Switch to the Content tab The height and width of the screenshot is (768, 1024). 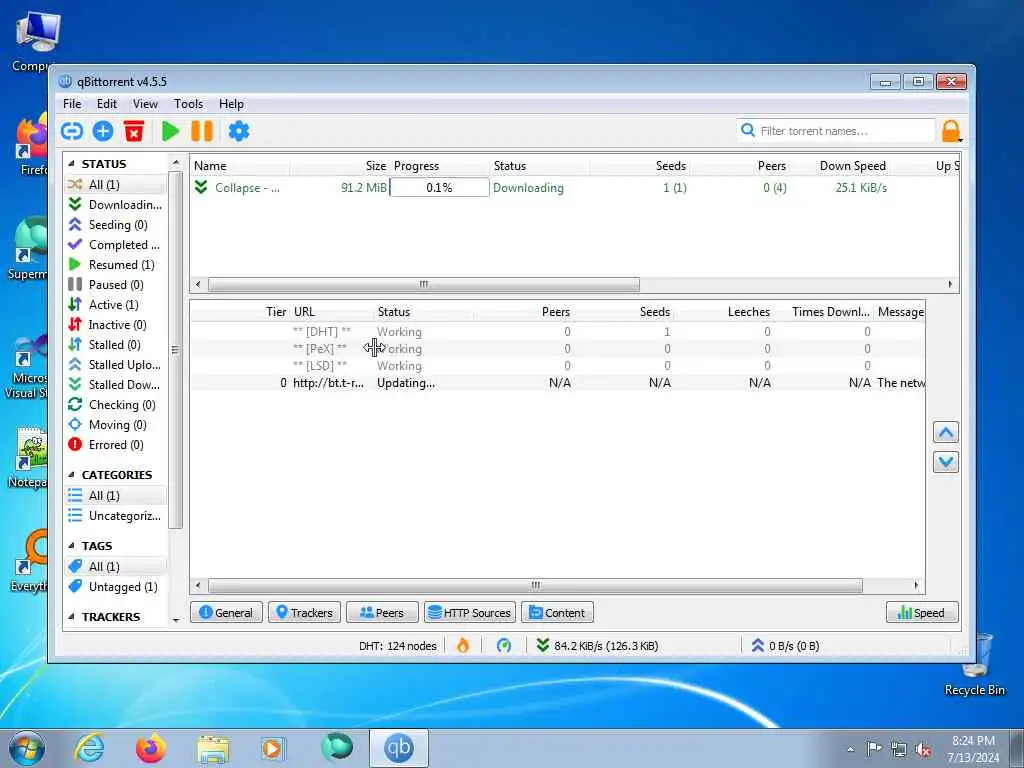557,613
